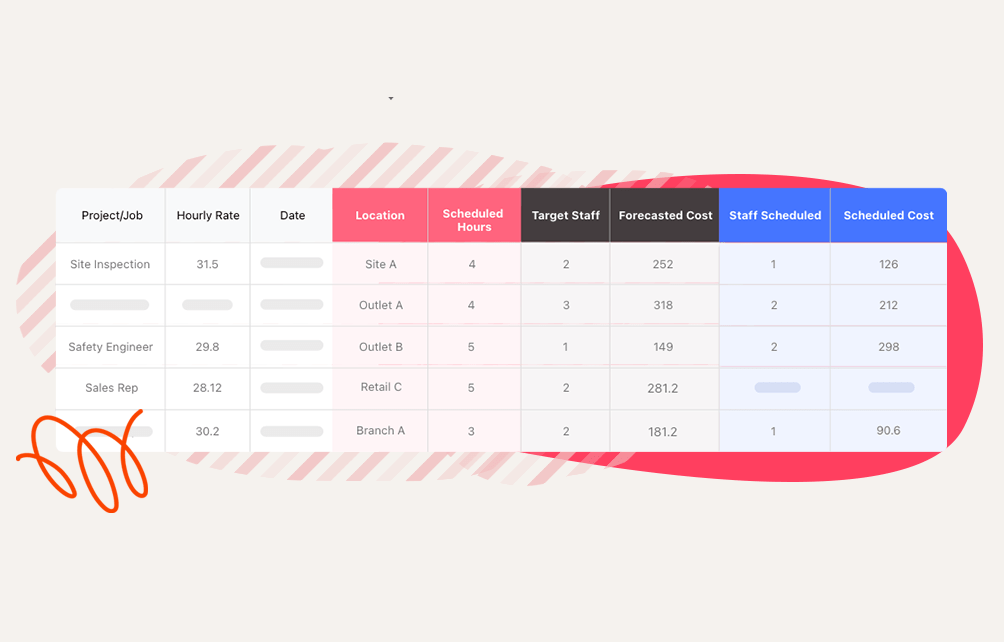Viewport: 1004px width, 642px height.
Task: Select the Date column header
Action: pos(292,216)
